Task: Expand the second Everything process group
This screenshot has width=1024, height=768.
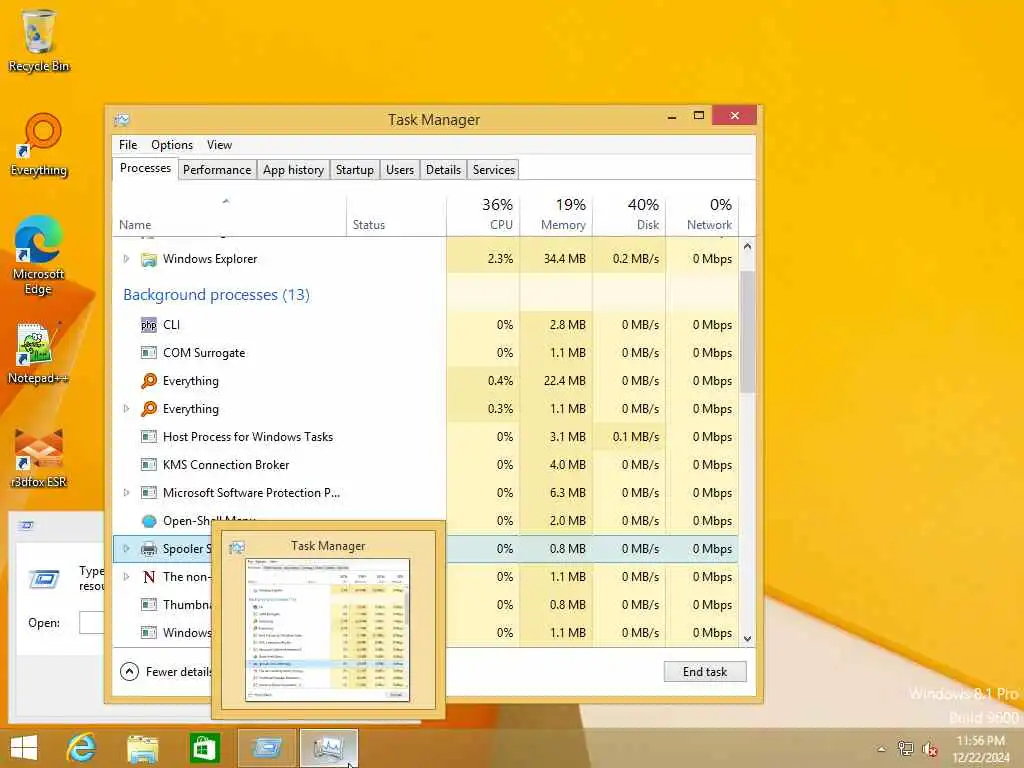Action: (127, 409)
